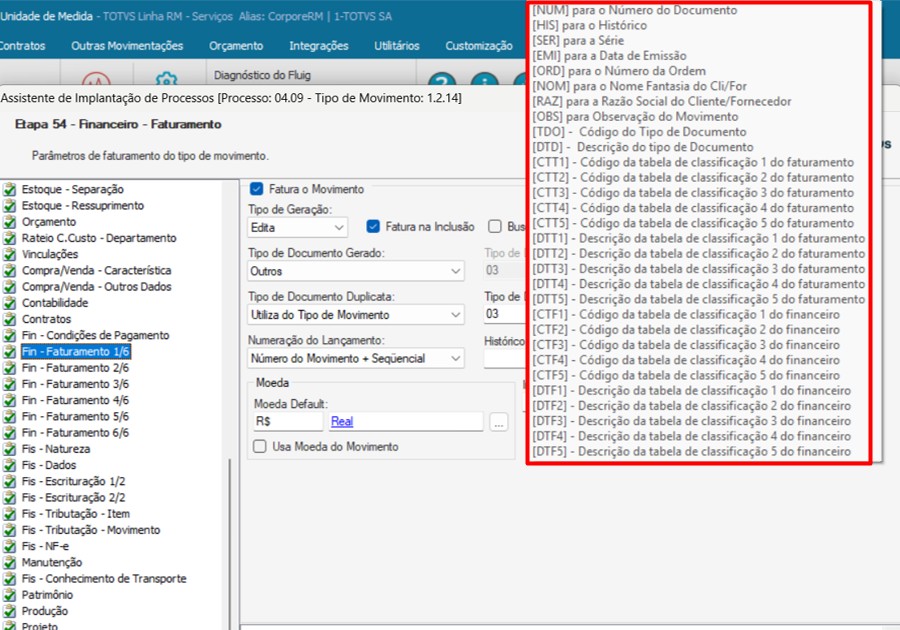
Task: Click check icon beside Contabilidade
Action: point(10,303)
